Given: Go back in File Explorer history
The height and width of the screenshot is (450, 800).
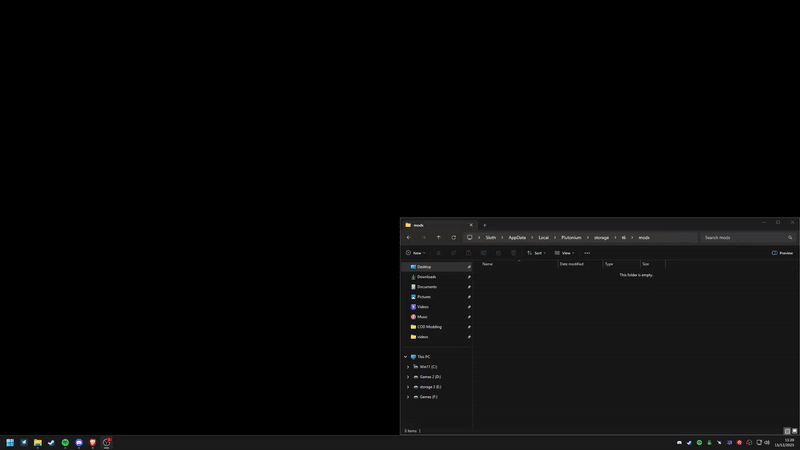Looking at the screenshot, I should 409,237.
